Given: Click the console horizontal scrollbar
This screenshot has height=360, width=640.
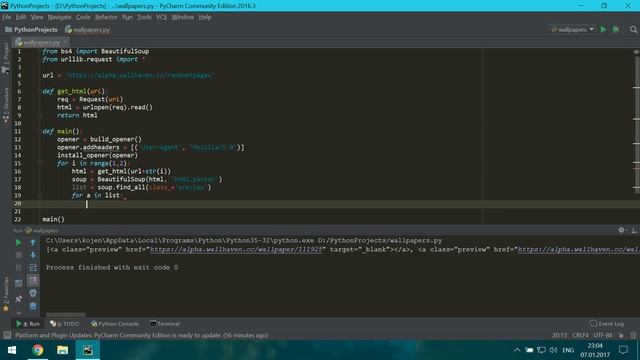Looking at the screenshot, I should click(66, 315).
